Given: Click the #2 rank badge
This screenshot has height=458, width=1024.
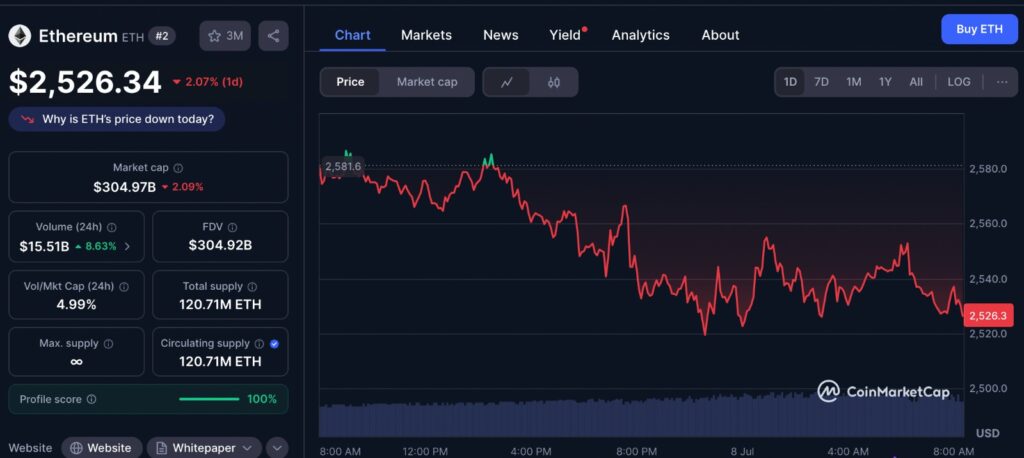Looking at the screenshot, I should (x=161, y=36).
